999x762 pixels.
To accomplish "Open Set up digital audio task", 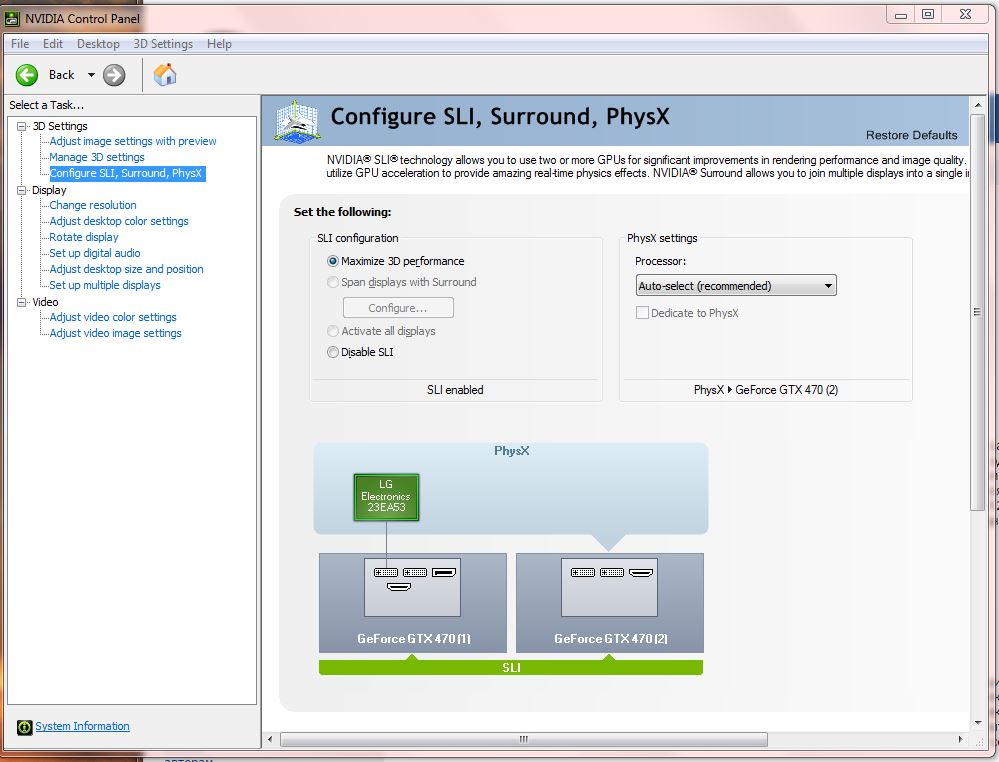I will pyautogui.click(x=95, y=253).
